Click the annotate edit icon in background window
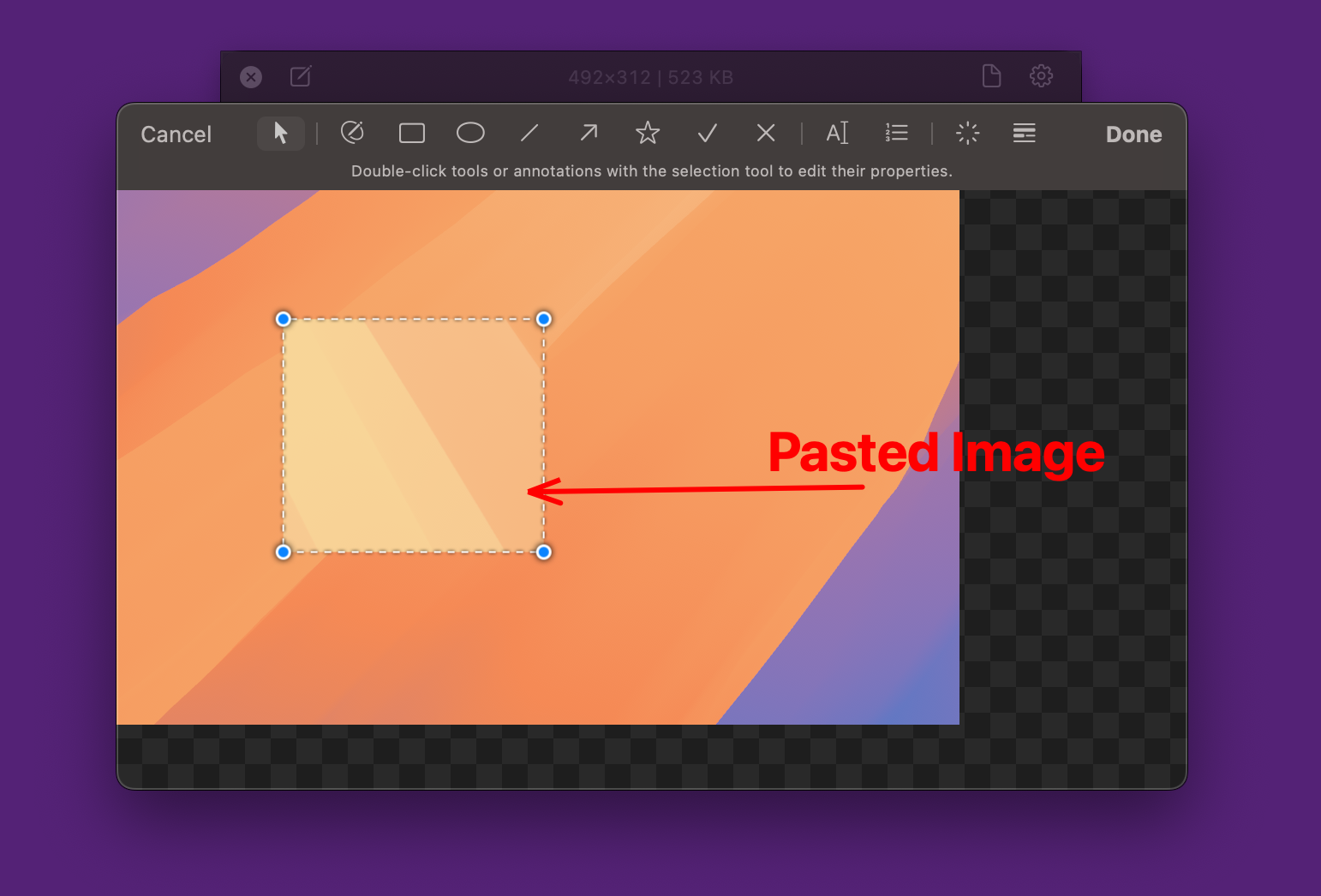The image size is (1321, 896). point(301,76)
